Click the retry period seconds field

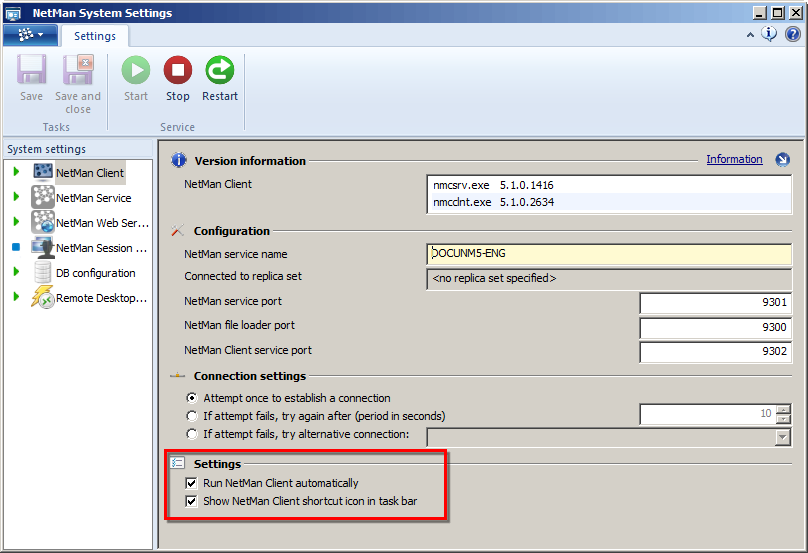click(708, 414)
